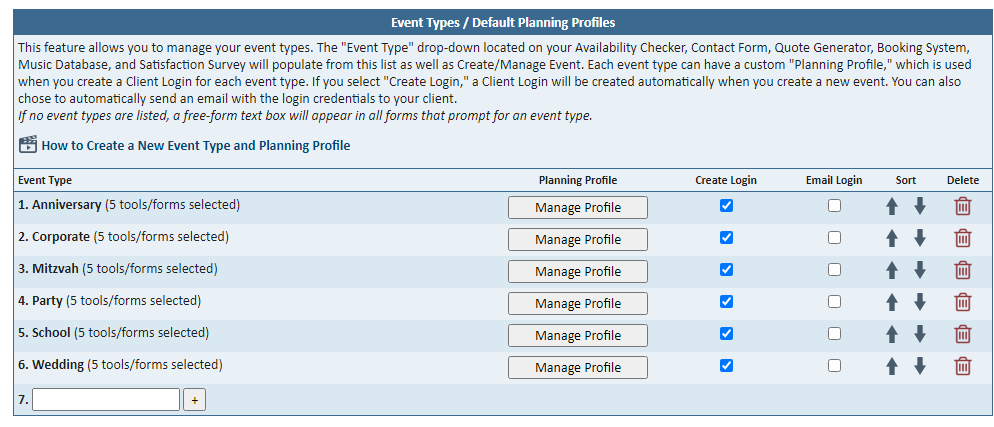
Task: Disable Create Login for Wedding
Action: pyautogui.click(x=726, y=365)
